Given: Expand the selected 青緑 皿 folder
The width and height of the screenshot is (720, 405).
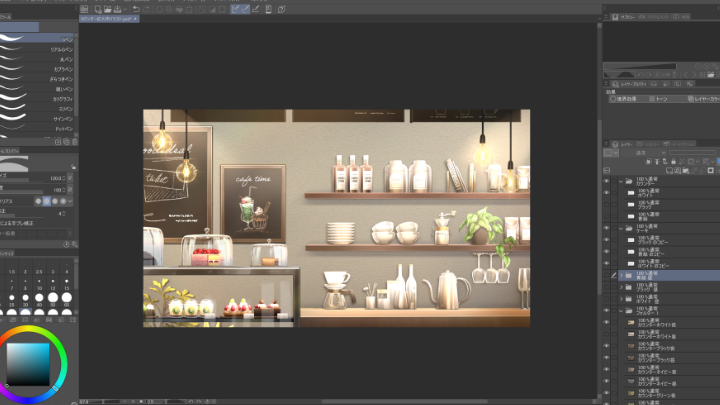Looking at the screenshot, I should pyautogui.click(x=621, y=275).
